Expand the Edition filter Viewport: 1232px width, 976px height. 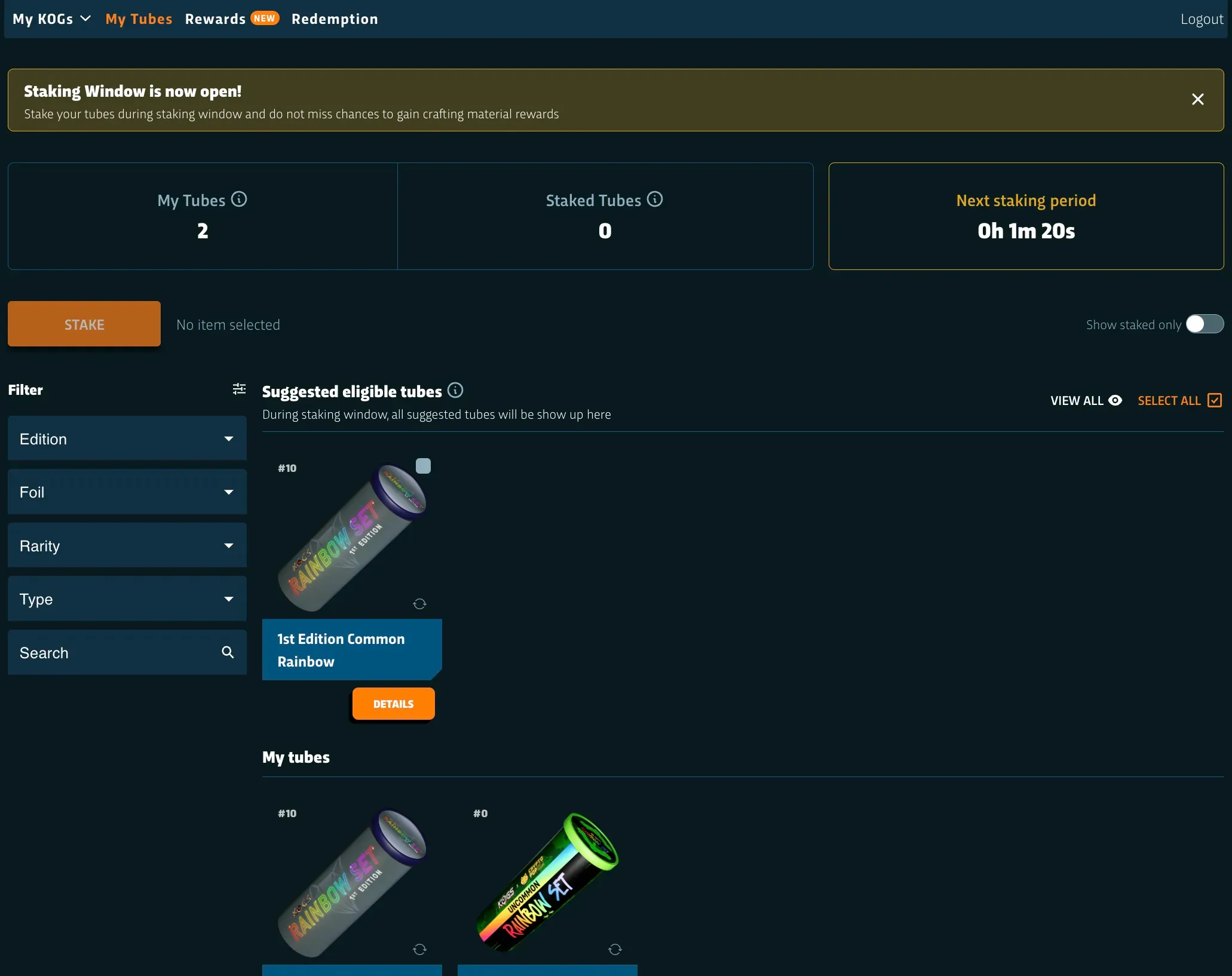[127, 438]
